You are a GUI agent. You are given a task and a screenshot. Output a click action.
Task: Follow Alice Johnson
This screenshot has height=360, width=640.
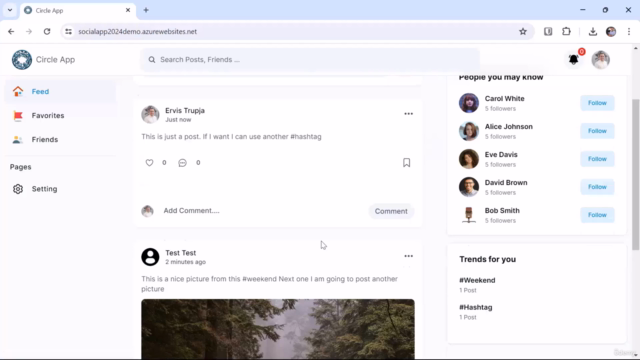(597, 131)
